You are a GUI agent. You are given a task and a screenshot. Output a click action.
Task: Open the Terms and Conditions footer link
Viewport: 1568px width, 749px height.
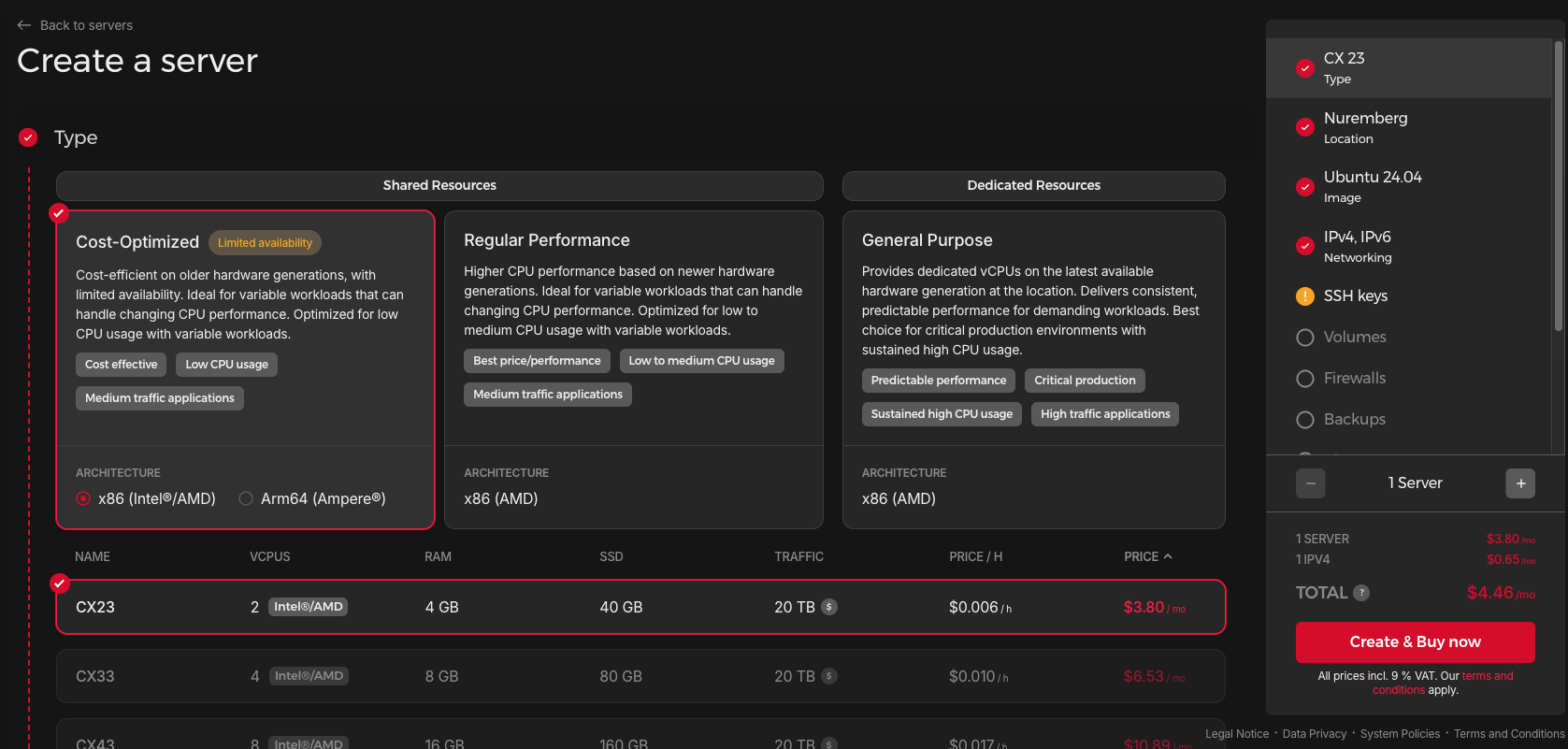(x=1509, y=734)
